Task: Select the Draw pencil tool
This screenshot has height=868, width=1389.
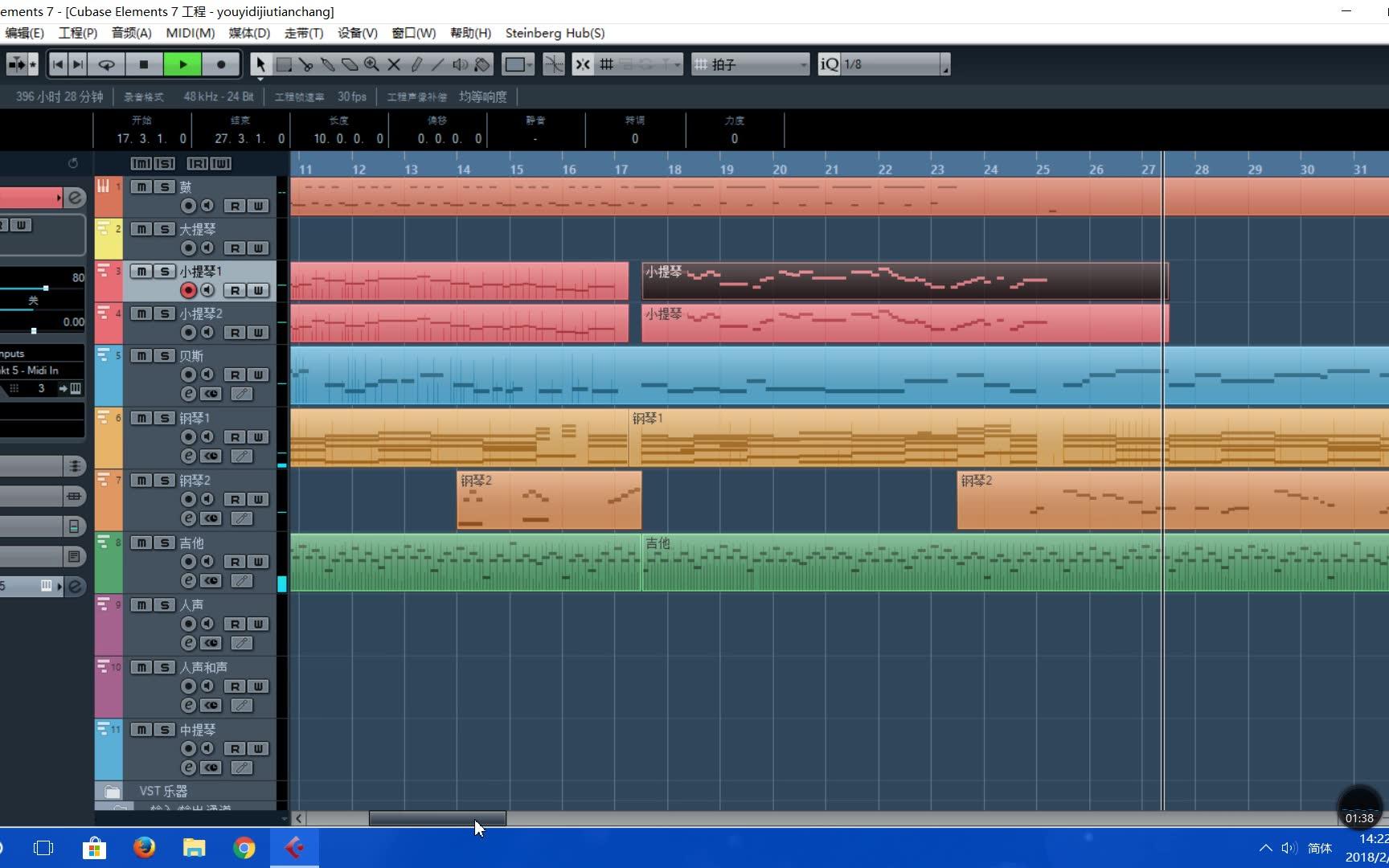Action: click(416, 64)
